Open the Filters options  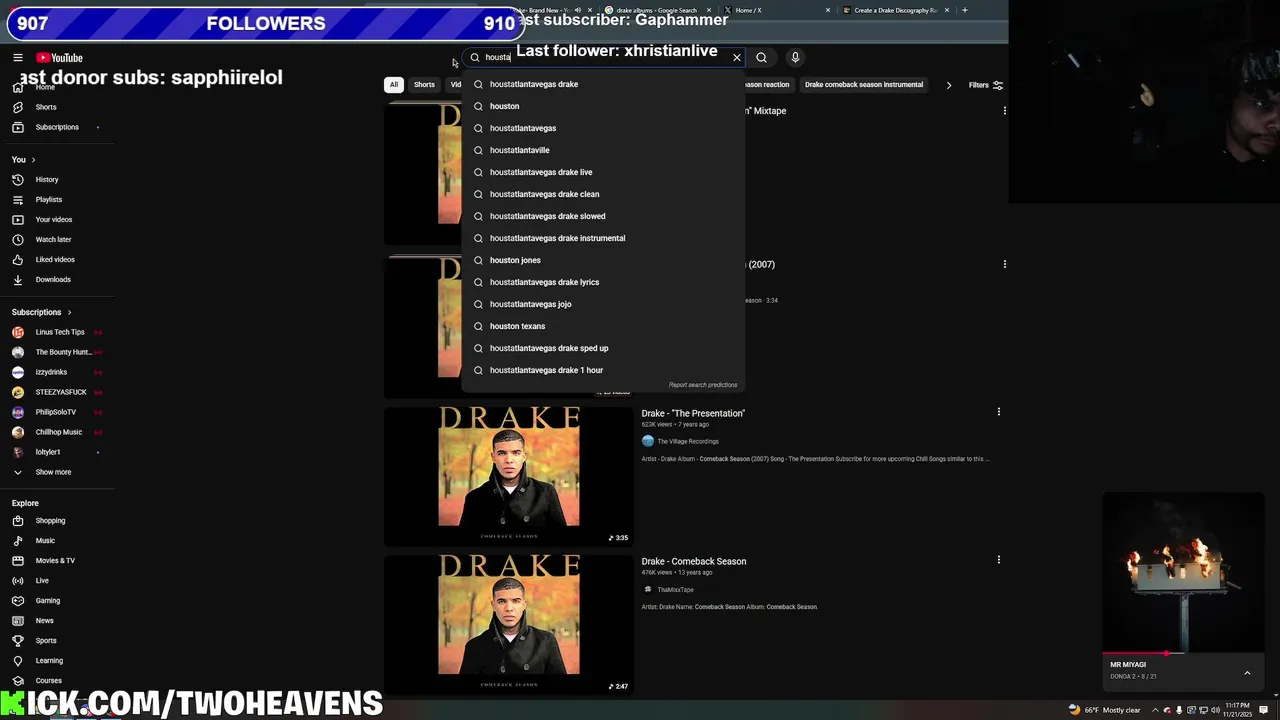point(986,85)
